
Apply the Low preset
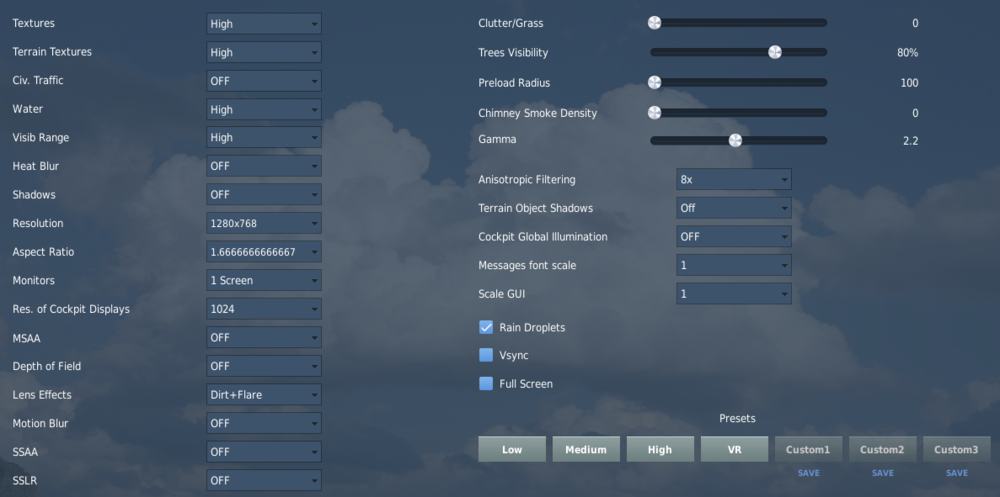[x=512, y=449]
